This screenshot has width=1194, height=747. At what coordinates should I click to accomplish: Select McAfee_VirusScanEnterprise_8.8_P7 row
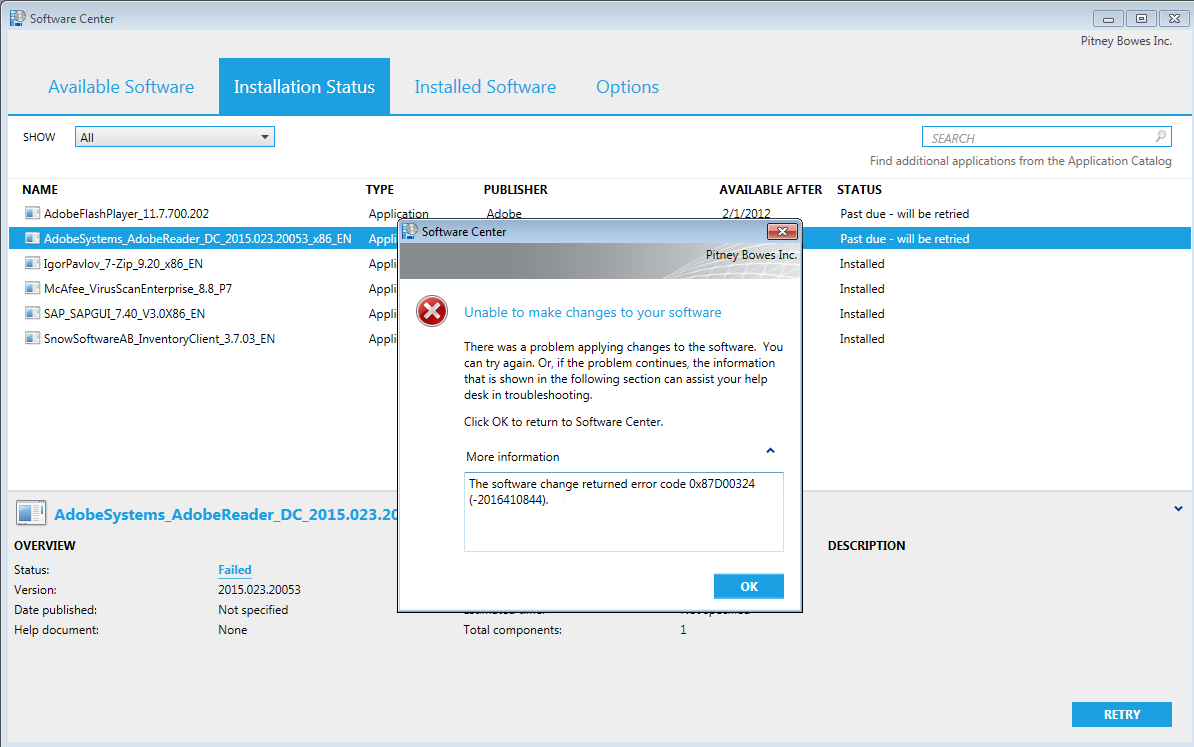click(599, 289)
